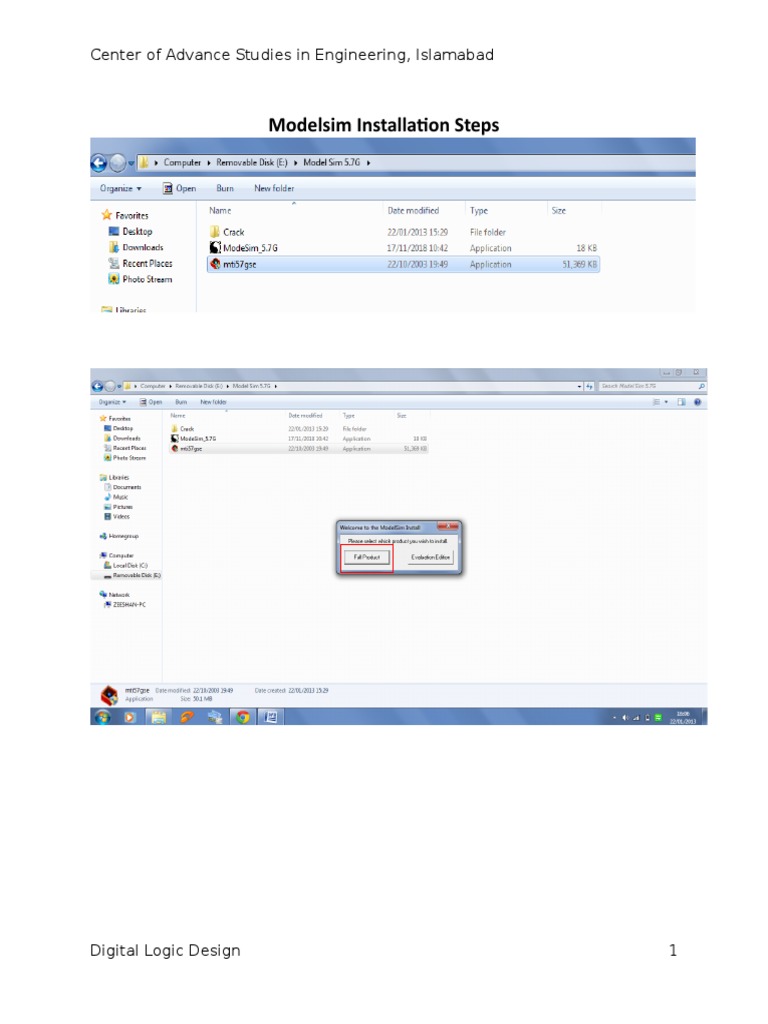Click refresh icon beside address bar
768x1024 pixels.
coord(589,387)
